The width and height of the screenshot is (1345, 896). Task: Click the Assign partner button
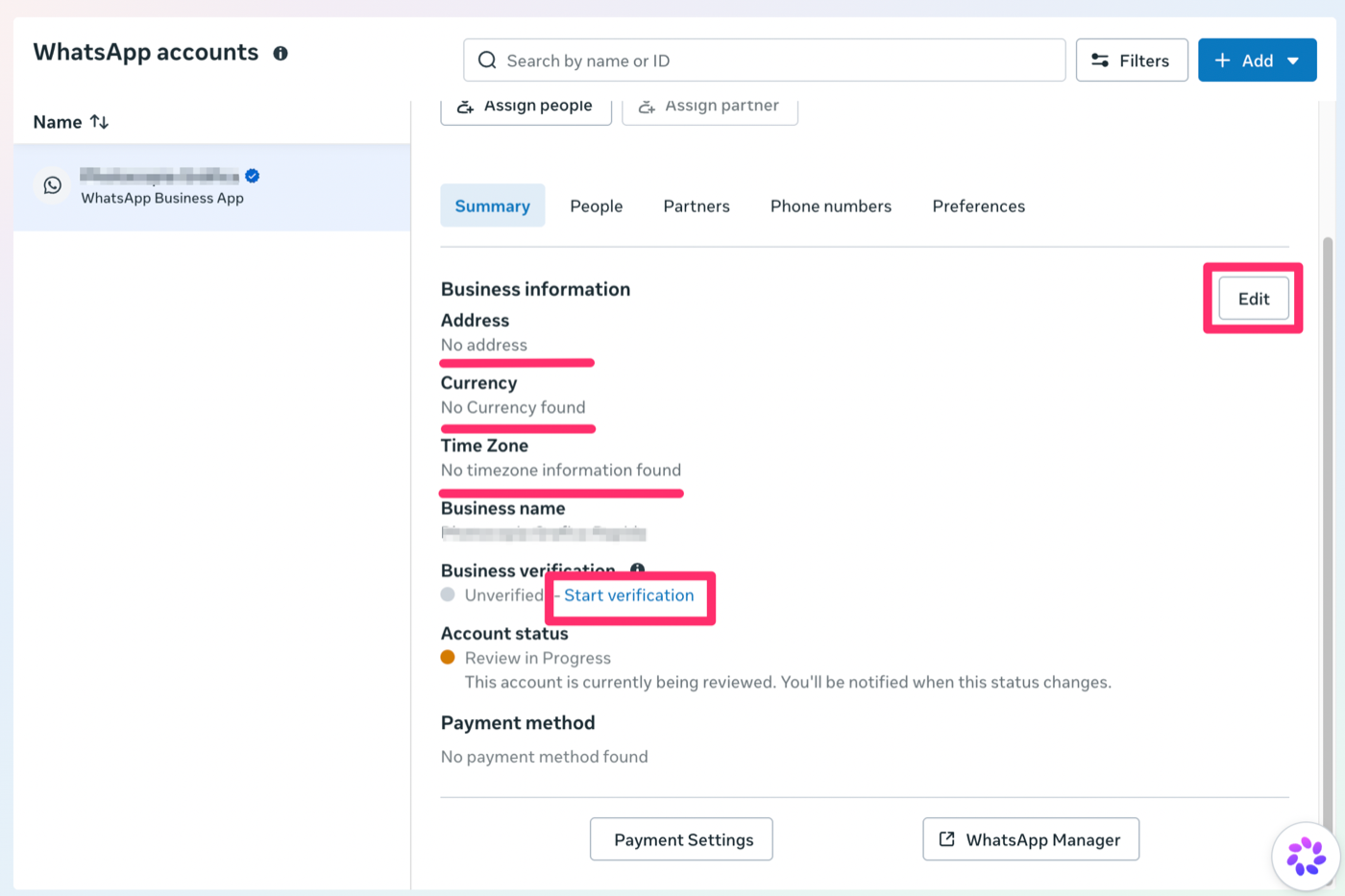(x=710, y=109)
